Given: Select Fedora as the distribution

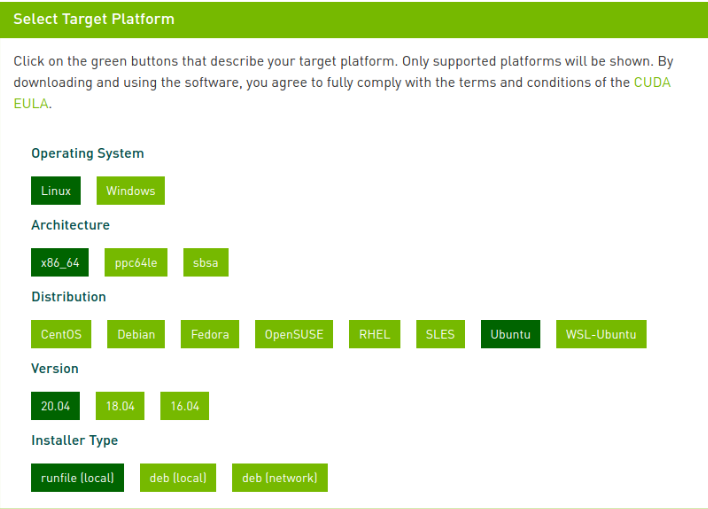Looking at the screenshot, I should click(x=210, y=334).
